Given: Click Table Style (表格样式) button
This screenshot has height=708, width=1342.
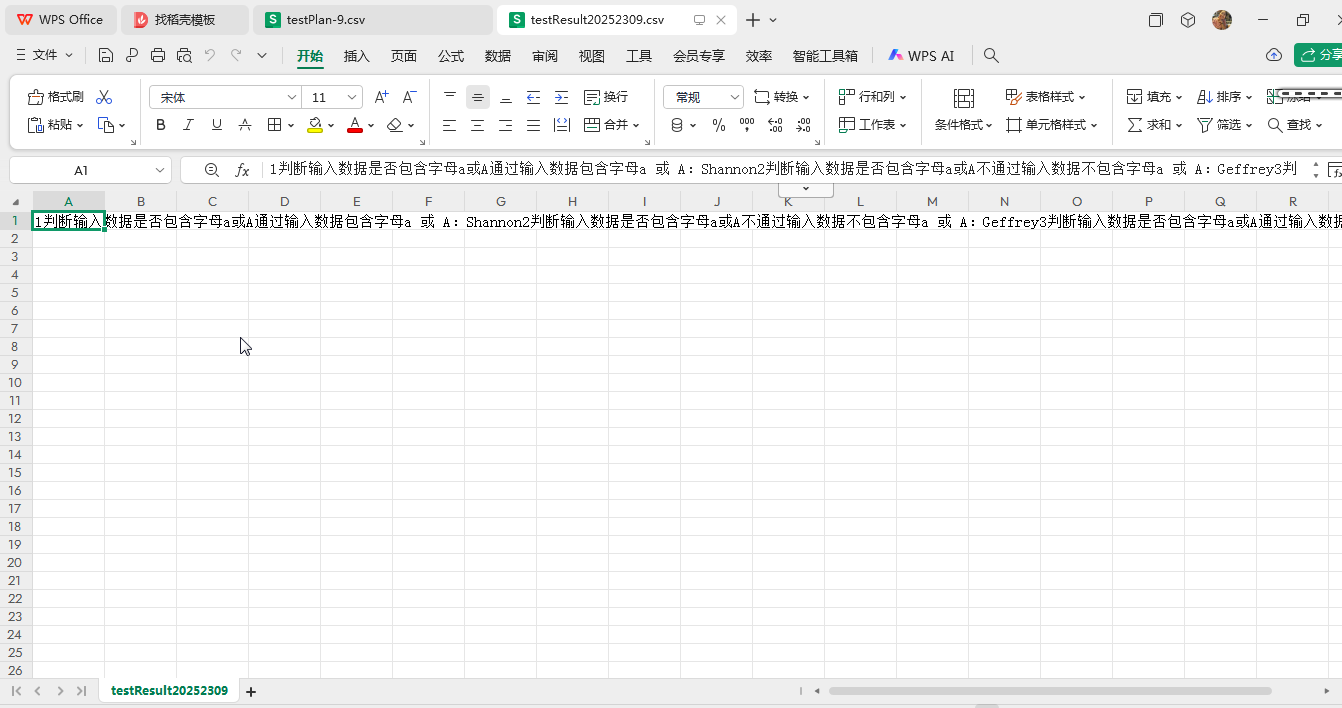Looking at the screenshot, I should point(1045,97).
